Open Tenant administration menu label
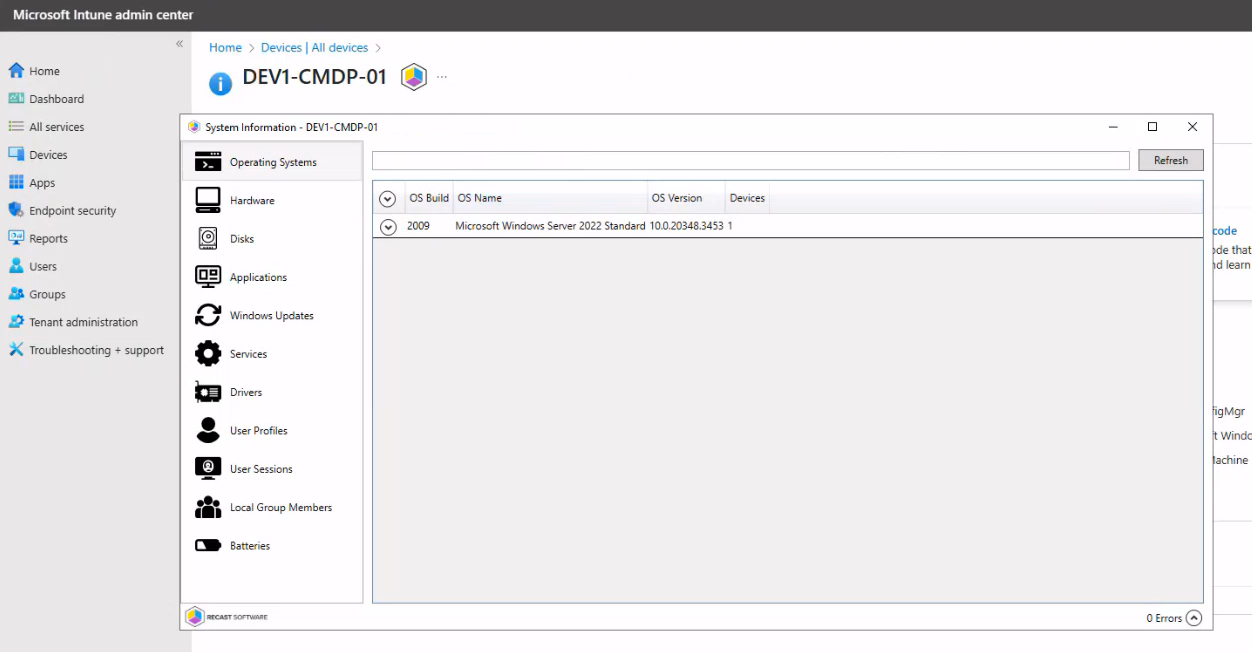 pos(84,322)
